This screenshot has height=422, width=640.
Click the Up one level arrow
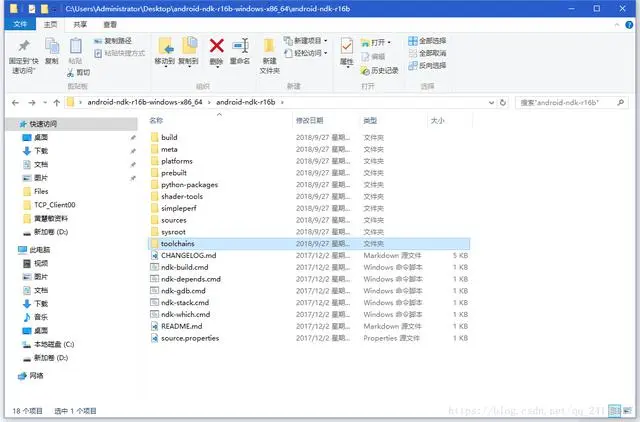57,103
